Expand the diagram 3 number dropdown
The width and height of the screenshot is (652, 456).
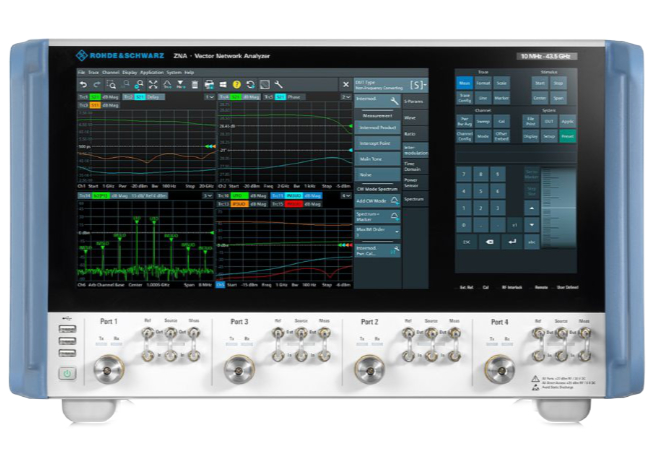coord(207,195)
